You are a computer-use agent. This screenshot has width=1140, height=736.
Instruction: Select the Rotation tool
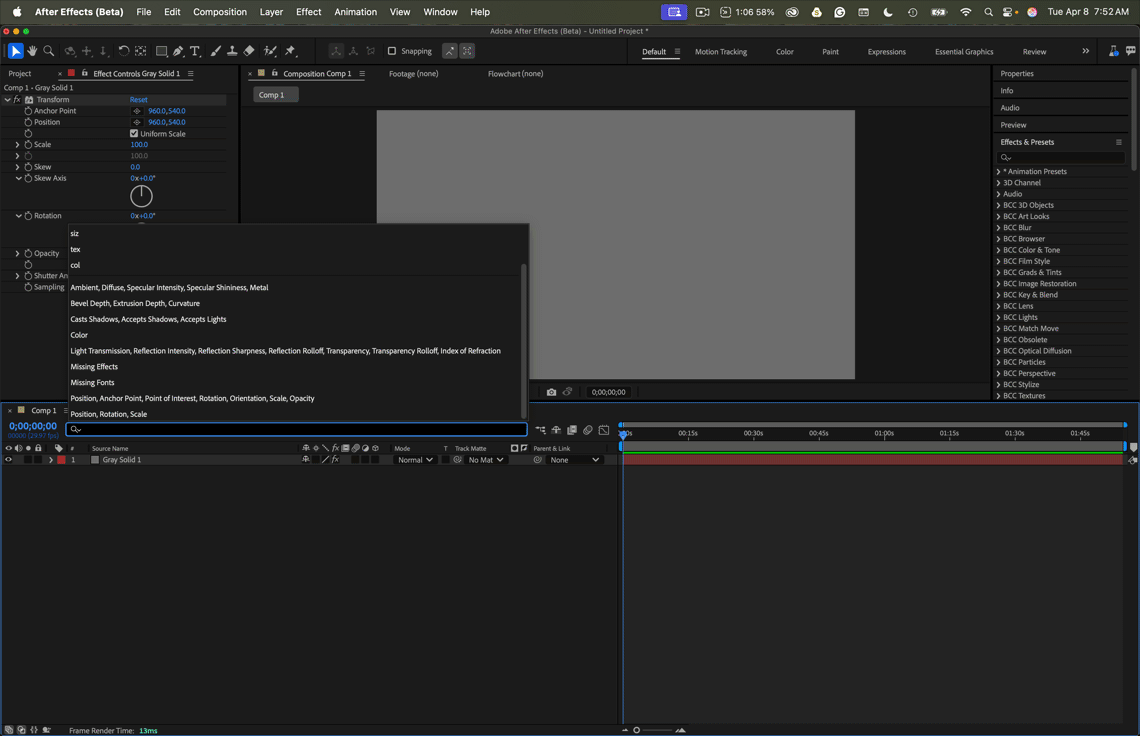pos(124,51)
